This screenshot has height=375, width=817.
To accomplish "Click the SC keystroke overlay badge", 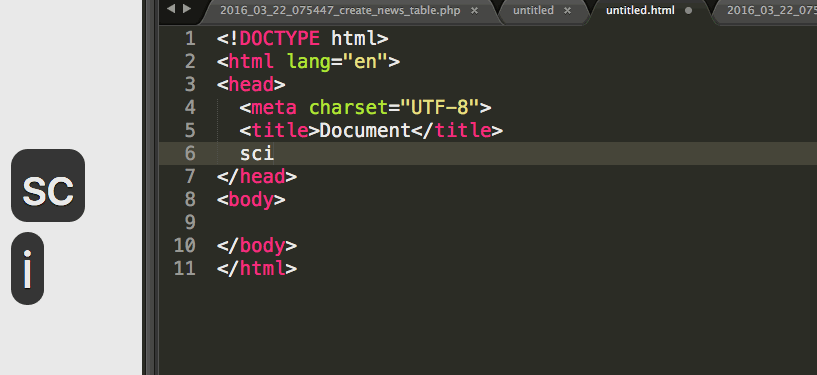I will pos(48,185).
